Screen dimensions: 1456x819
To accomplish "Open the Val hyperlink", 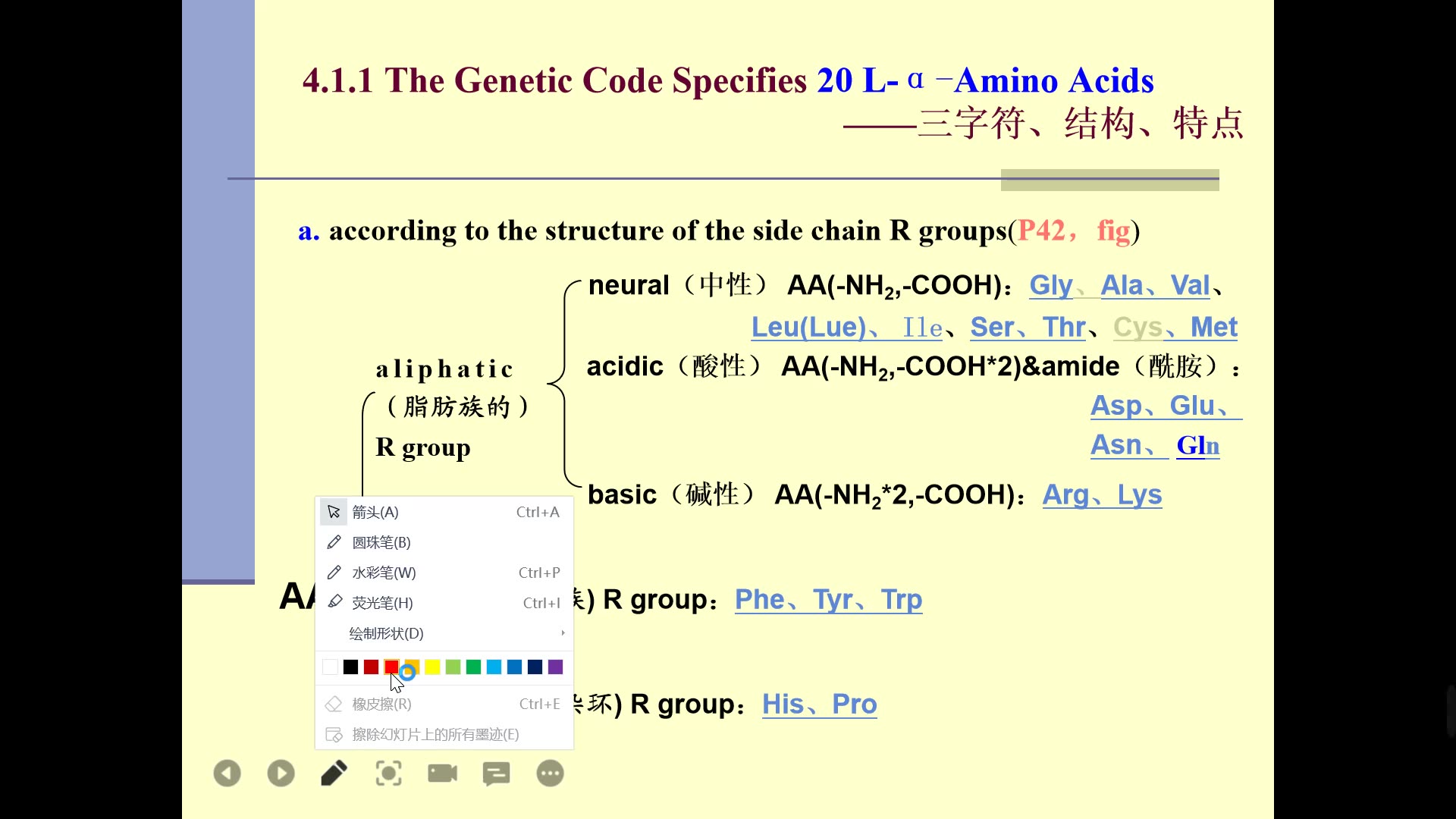I will (x=1190, y=285).
